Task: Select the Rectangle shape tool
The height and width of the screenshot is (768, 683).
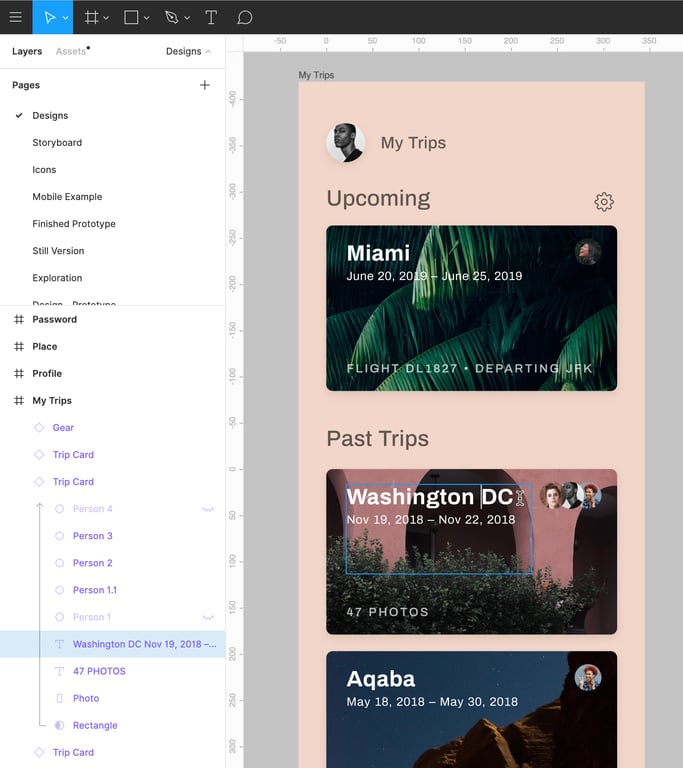Action: tap(131, 17)
